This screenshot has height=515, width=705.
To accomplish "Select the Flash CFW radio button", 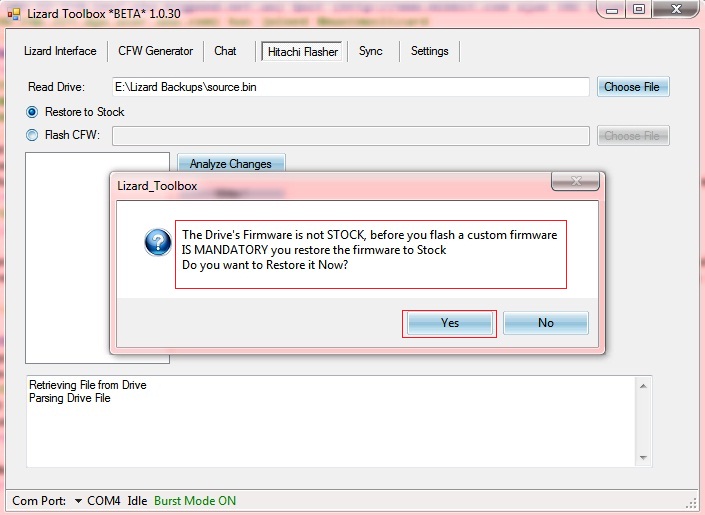I will tap(32, 135).
